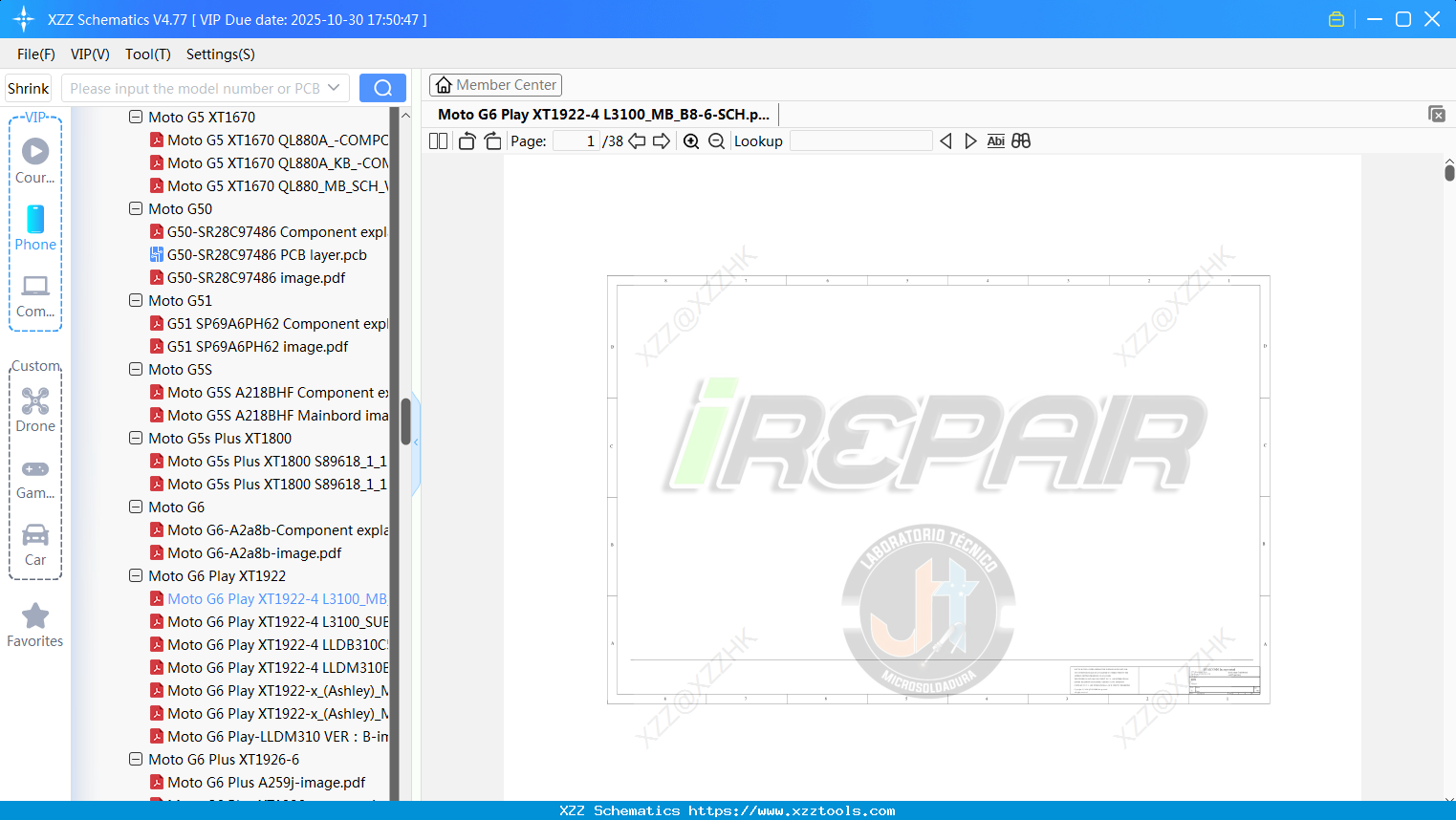1456x820 pixels.
Task: Collapse the Moto G5s Plus XT1800 node
Action: [x=136, y=438]
